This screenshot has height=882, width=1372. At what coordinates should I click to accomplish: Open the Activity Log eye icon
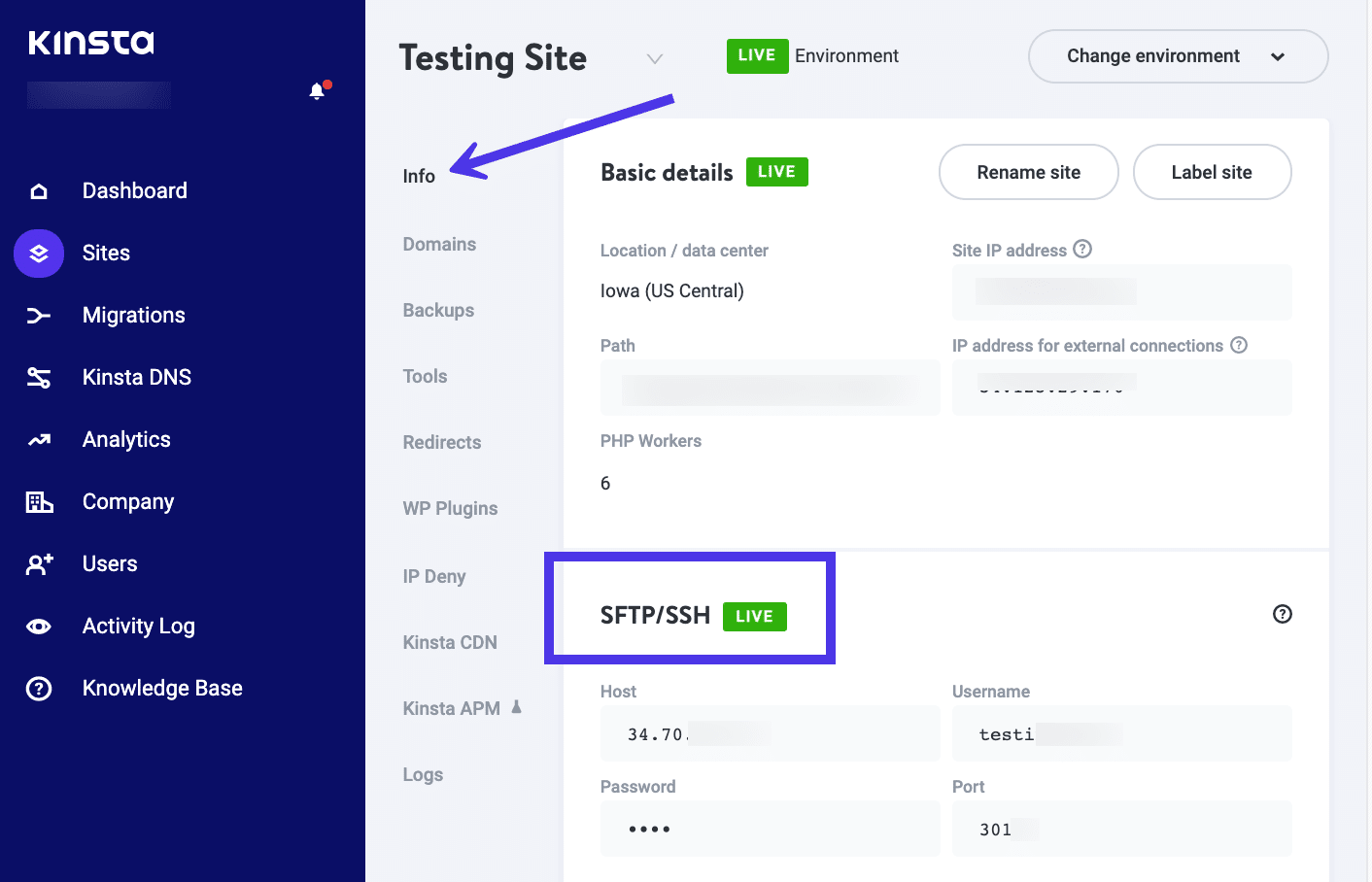39,626
